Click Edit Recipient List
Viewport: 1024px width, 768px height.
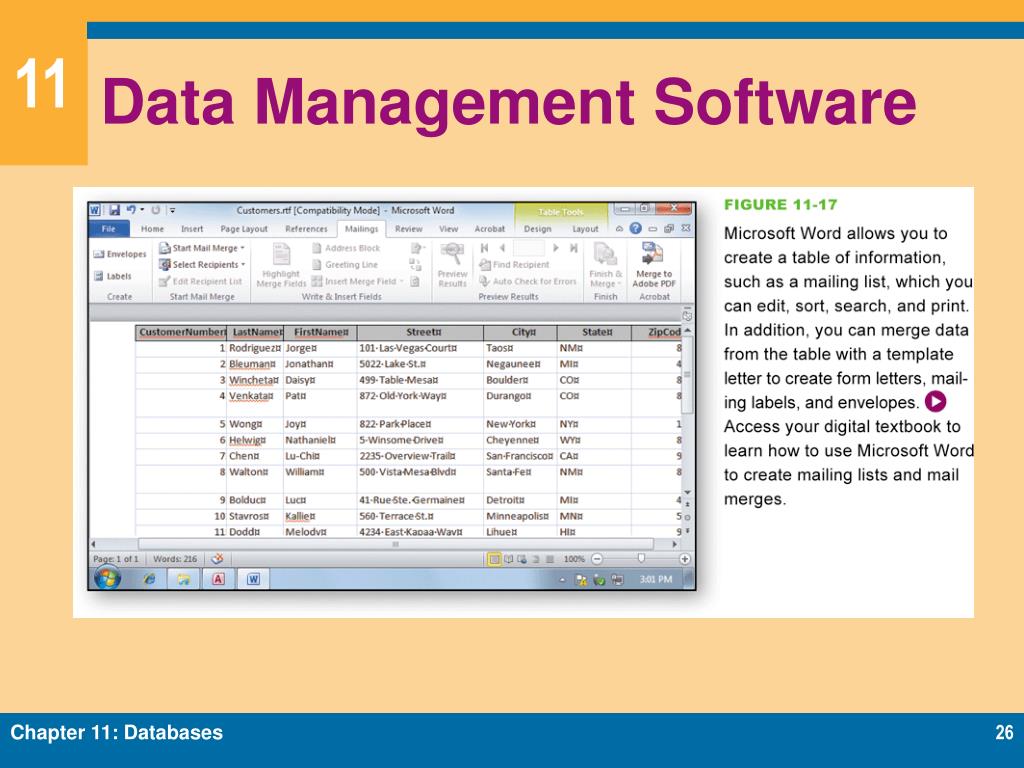coord(200,281)
